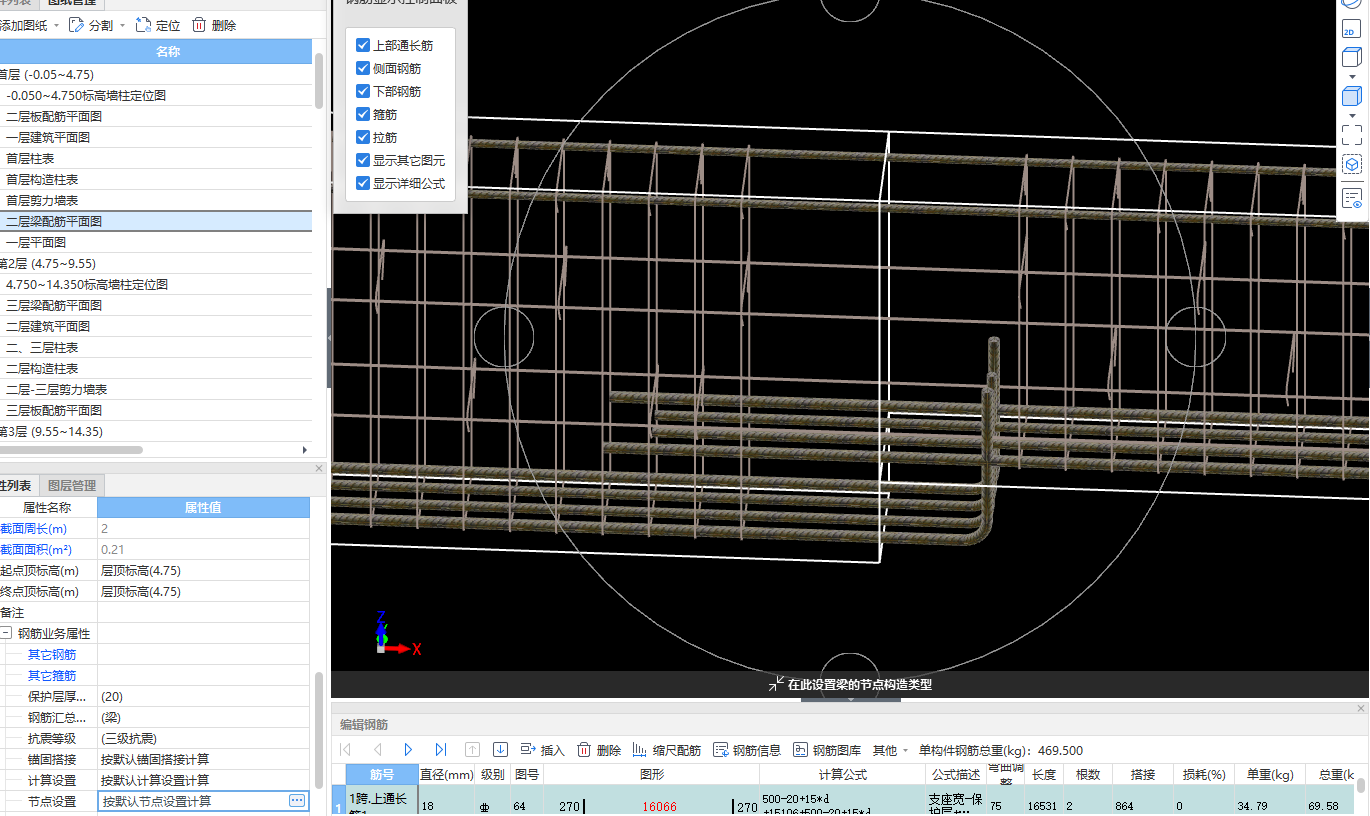Toggle the 箍筋 stirrup checkbox
The height and width of the screenshot is (816, 1370).
point(363,114)
